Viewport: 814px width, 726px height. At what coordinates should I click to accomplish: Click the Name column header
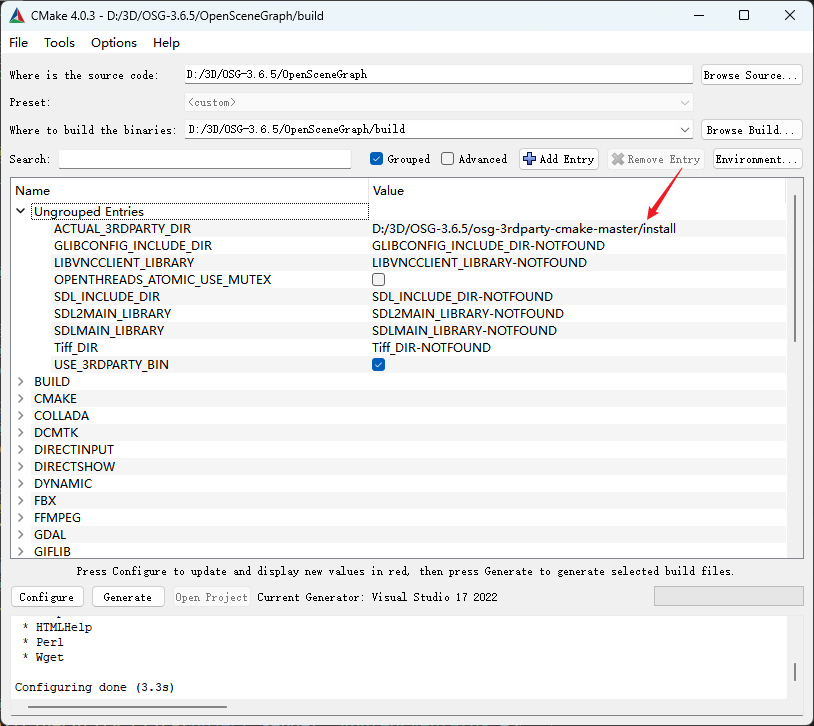point(190,191)
